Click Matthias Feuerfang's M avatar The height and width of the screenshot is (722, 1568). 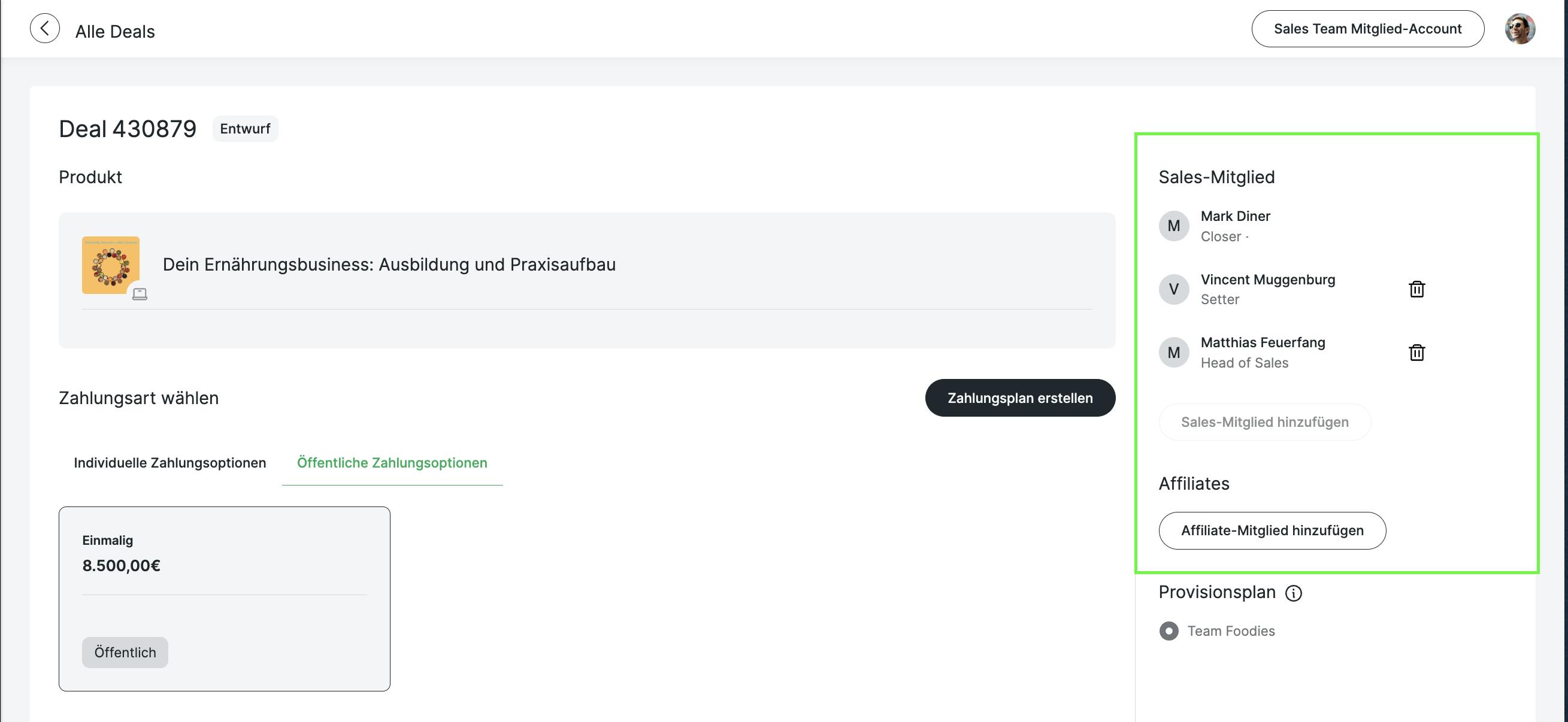(1173, 353)
